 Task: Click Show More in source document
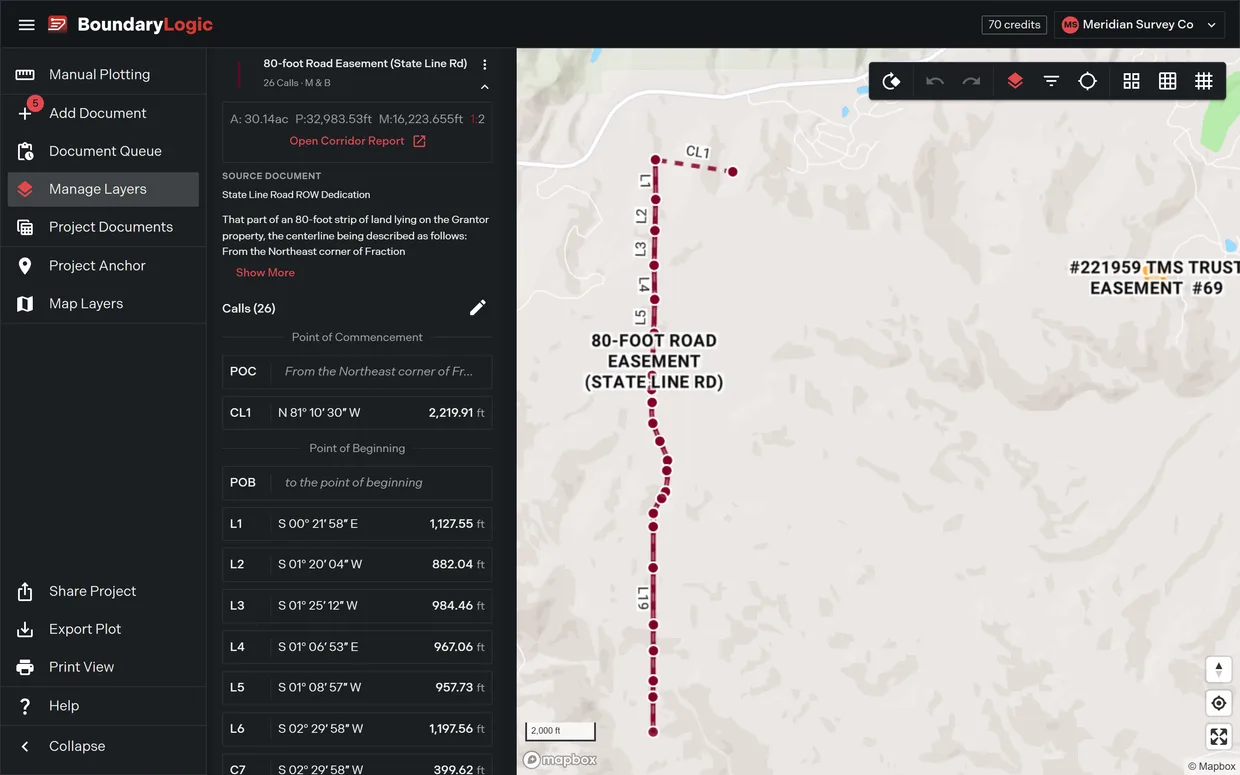[x=265, y=272]
